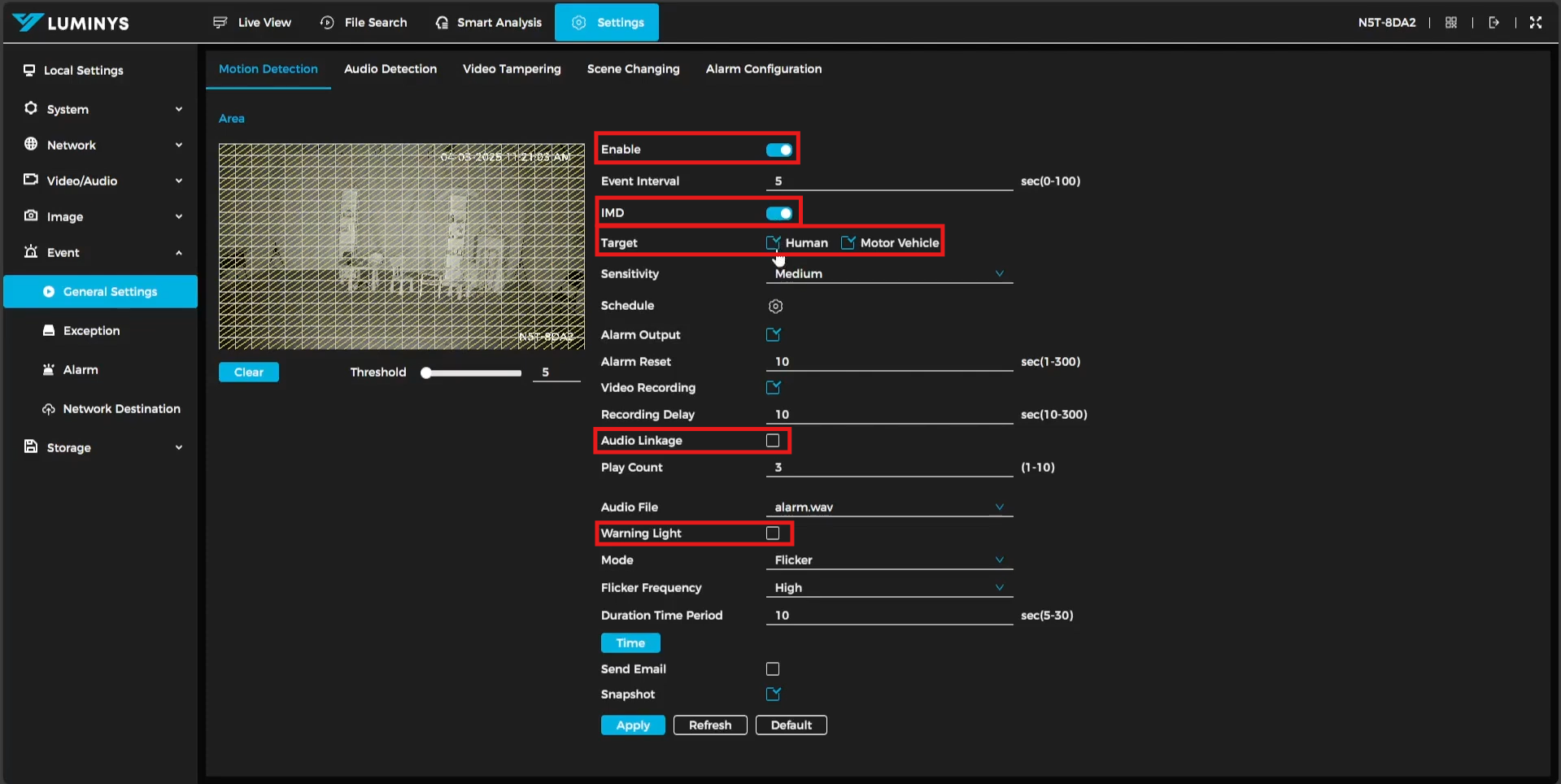1561x784 pixels.
Task: Enable the Warning Light checkbox
Action: pos(773,534)
